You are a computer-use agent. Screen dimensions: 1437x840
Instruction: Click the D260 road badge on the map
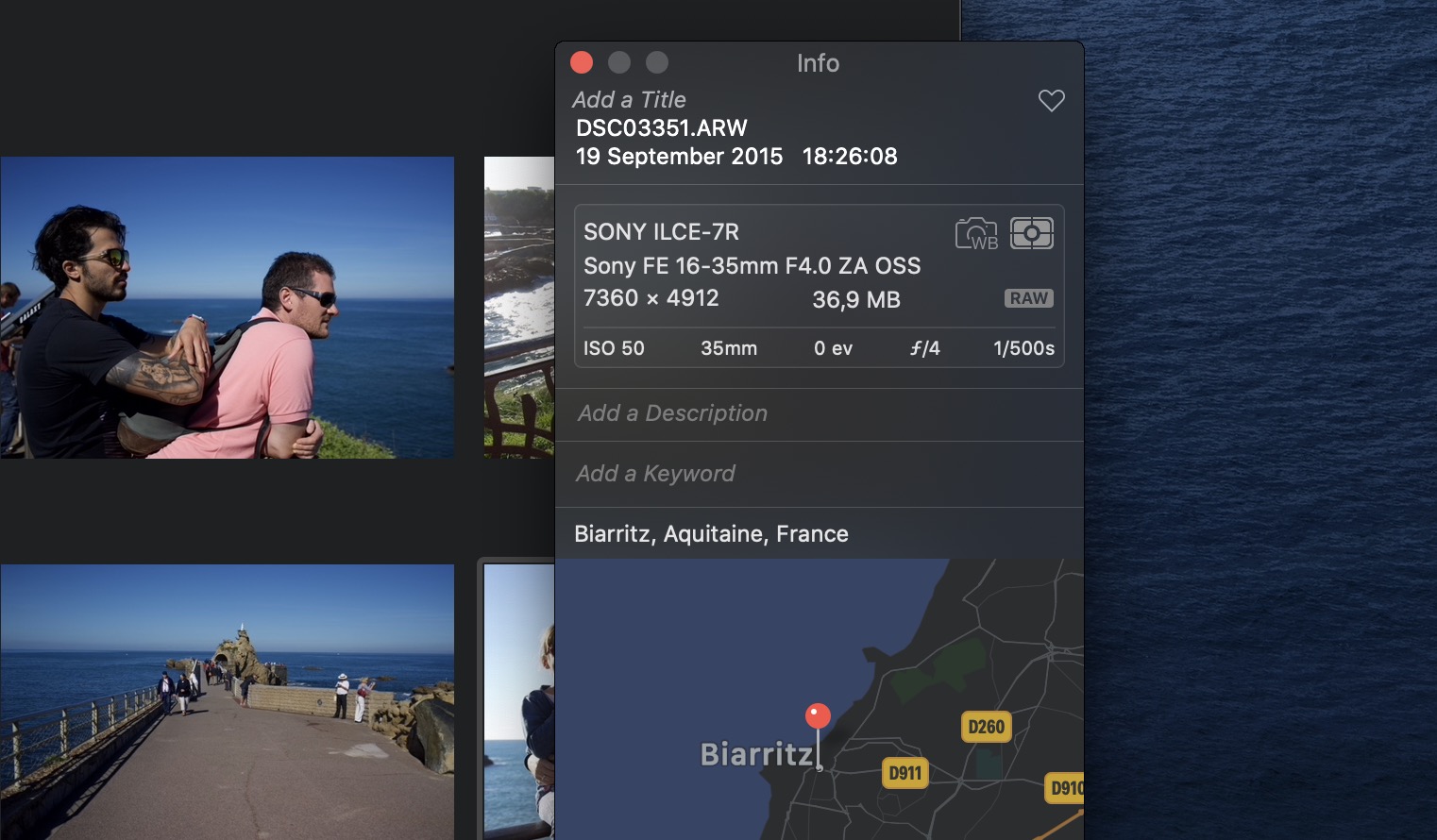tap(986, 727)
